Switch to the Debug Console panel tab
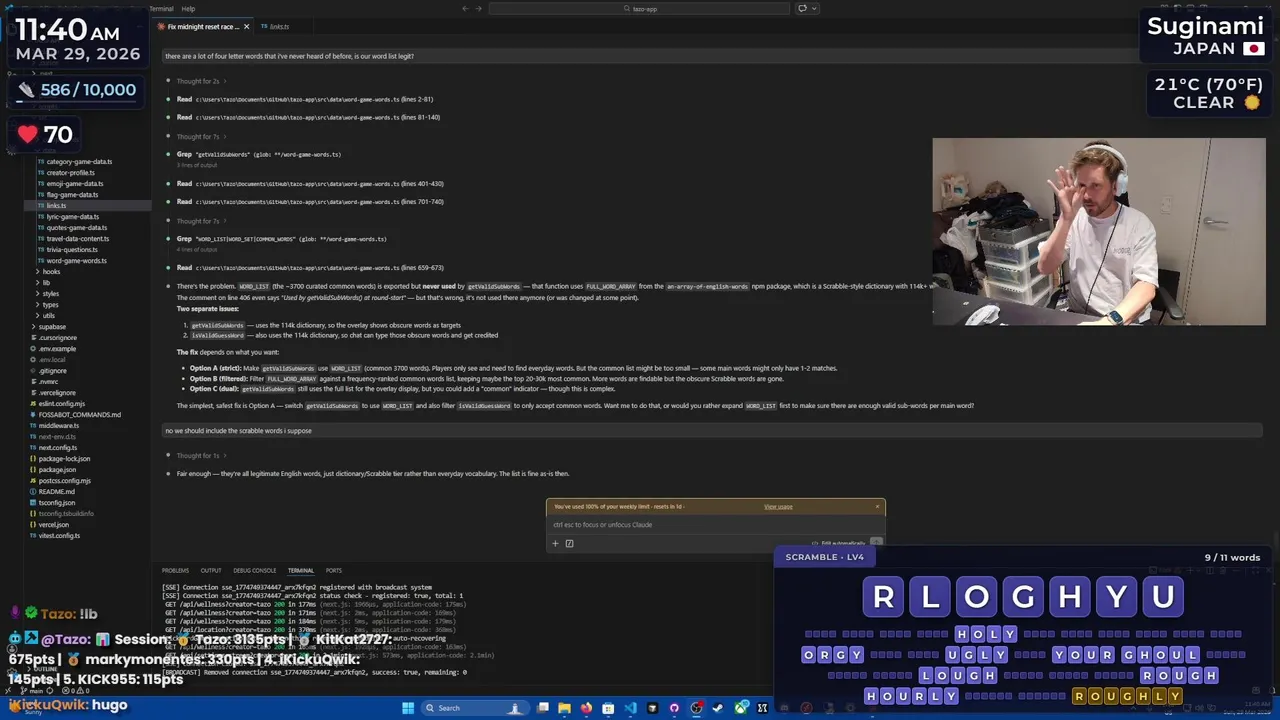The image size is (1280, 720). point(255,571)
